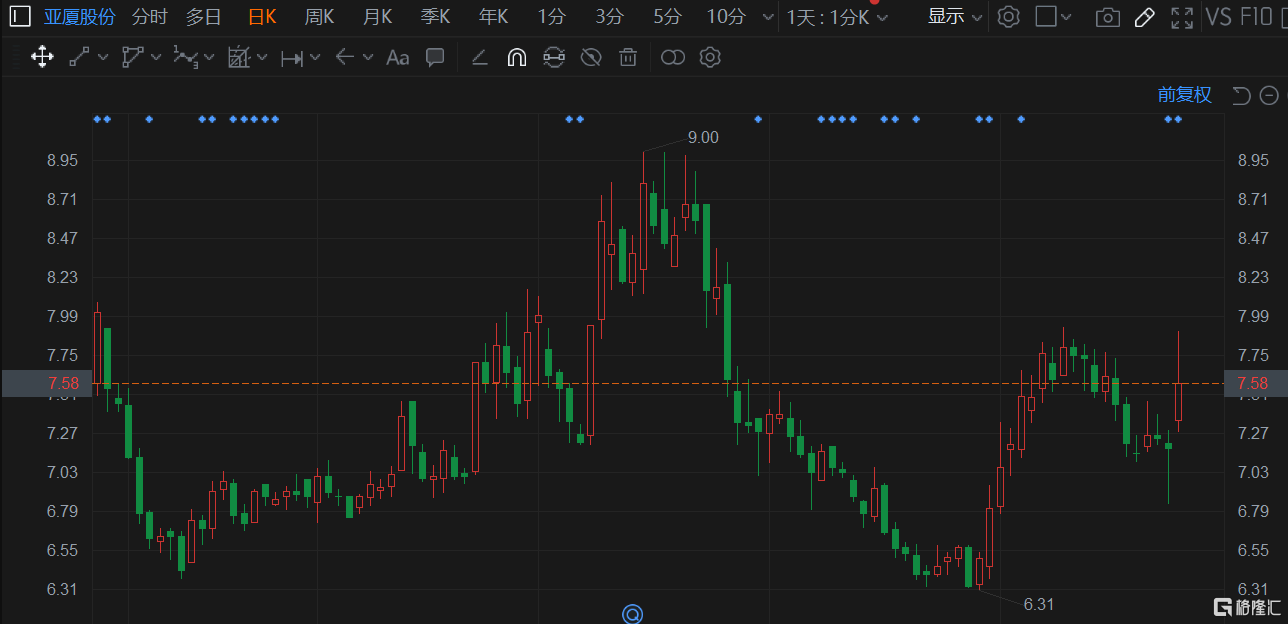Add a comment bubble annotation
Viewport: 1288px width, 624px height.
pos(435,57)
